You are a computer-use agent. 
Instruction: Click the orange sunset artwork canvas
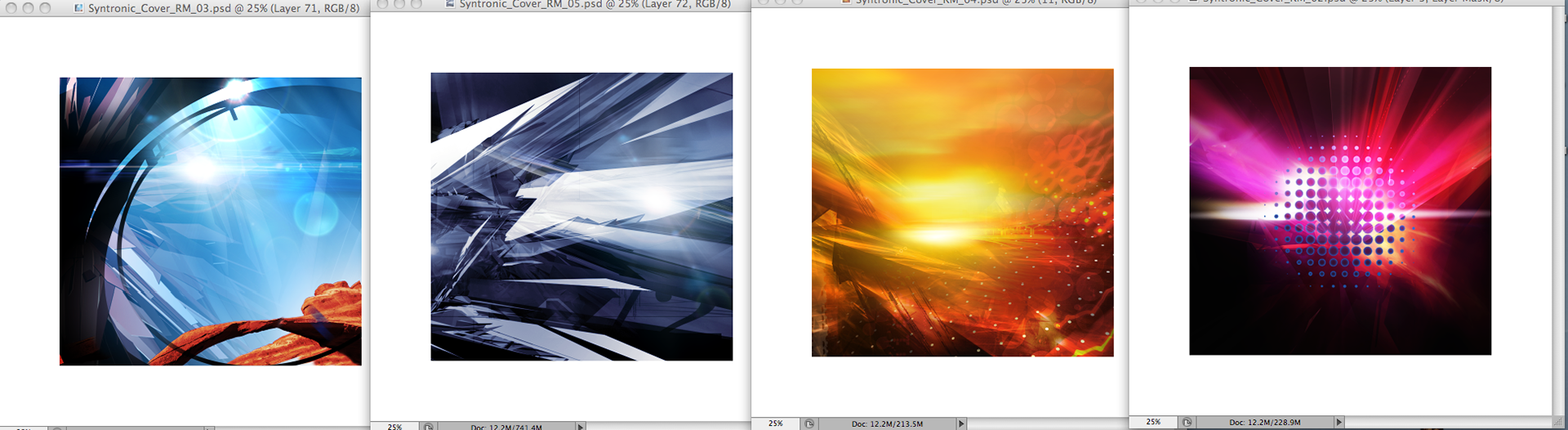click(x=962, y=213)
